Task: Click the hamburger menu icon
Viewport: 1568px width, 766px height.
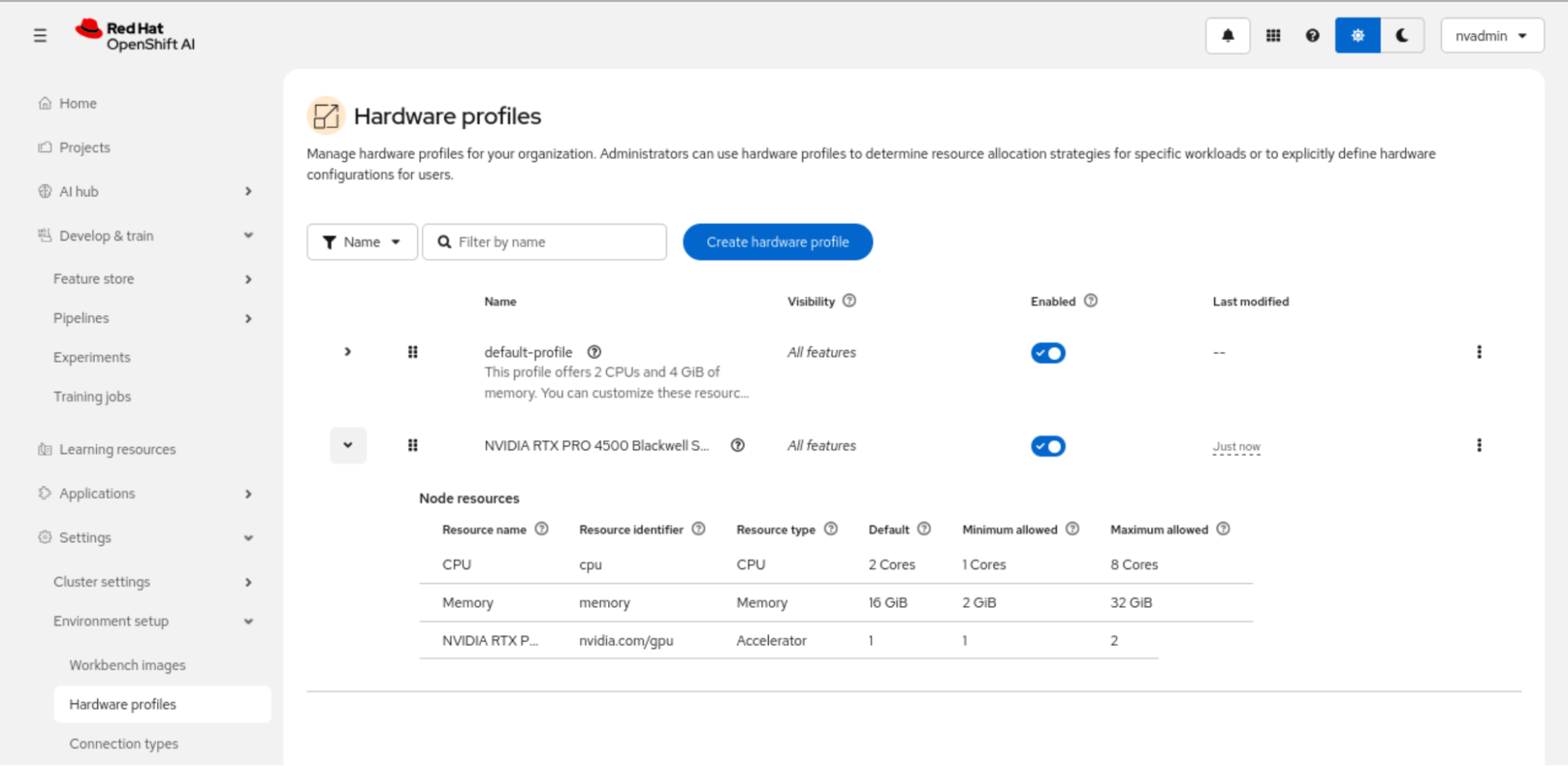Action: click(40, 35)
